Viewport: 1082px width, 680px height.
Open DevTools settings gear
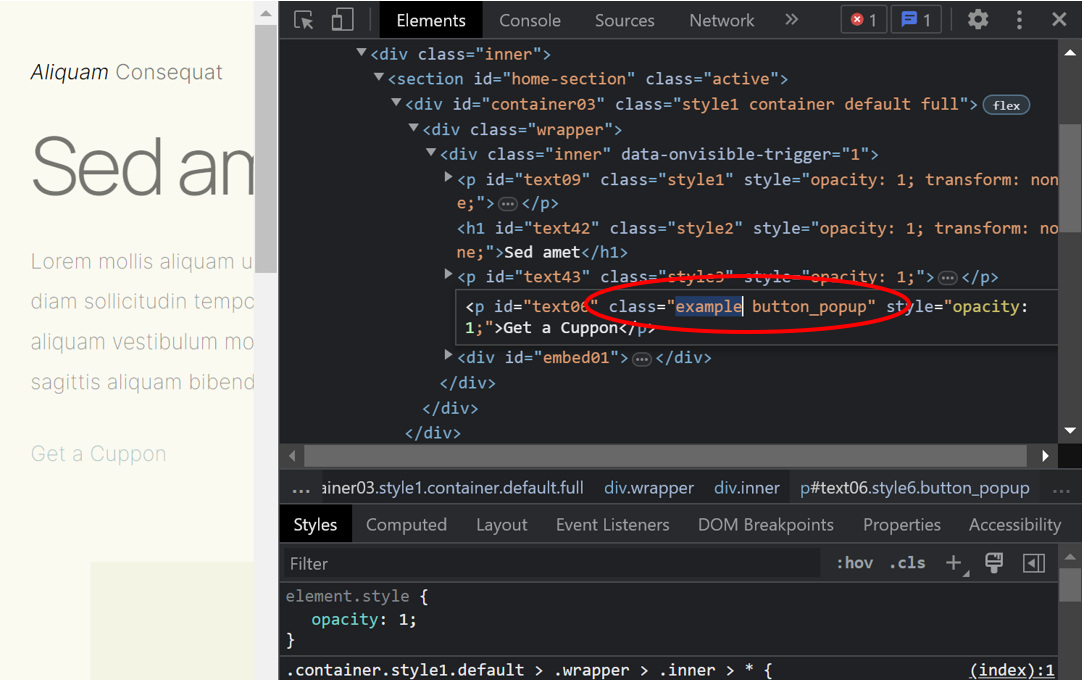[x=978, y=20]
